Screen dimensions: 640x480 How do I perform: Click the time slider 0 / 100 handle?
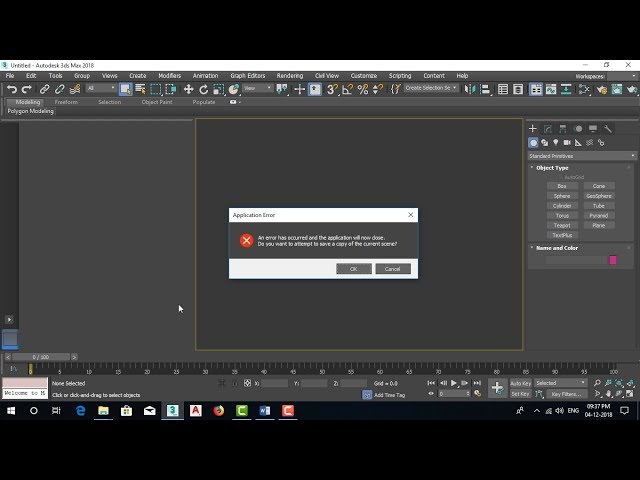coord(41,357)
